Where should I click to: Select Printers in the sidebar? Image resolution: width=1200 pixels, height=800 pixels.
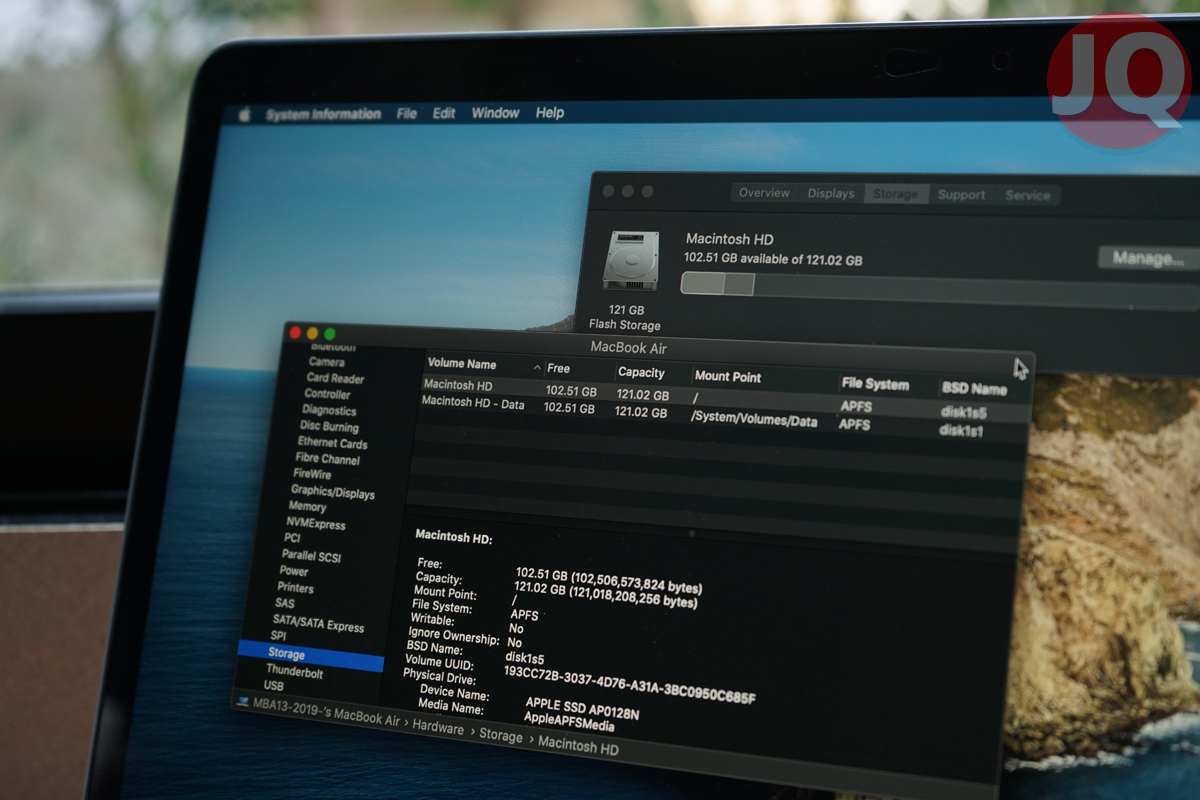[295, 588]
